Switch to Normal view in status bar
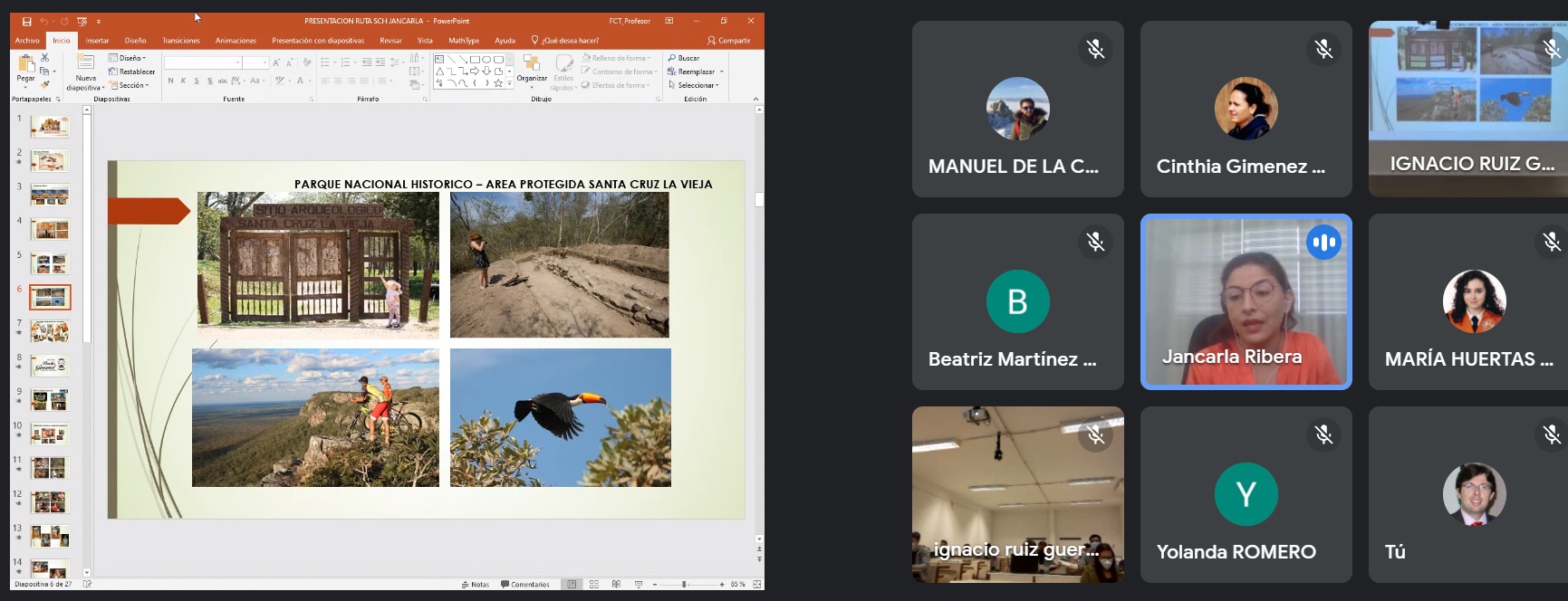This screenshot has height=601, width=1568. (572, 585)
